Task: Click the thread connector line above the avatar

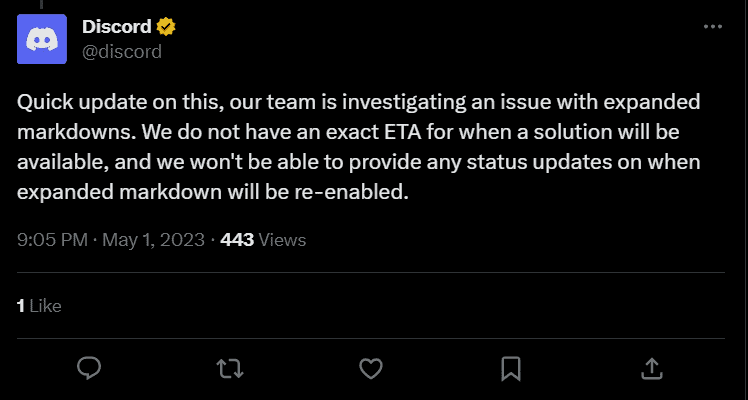Action: coord(42,5)
